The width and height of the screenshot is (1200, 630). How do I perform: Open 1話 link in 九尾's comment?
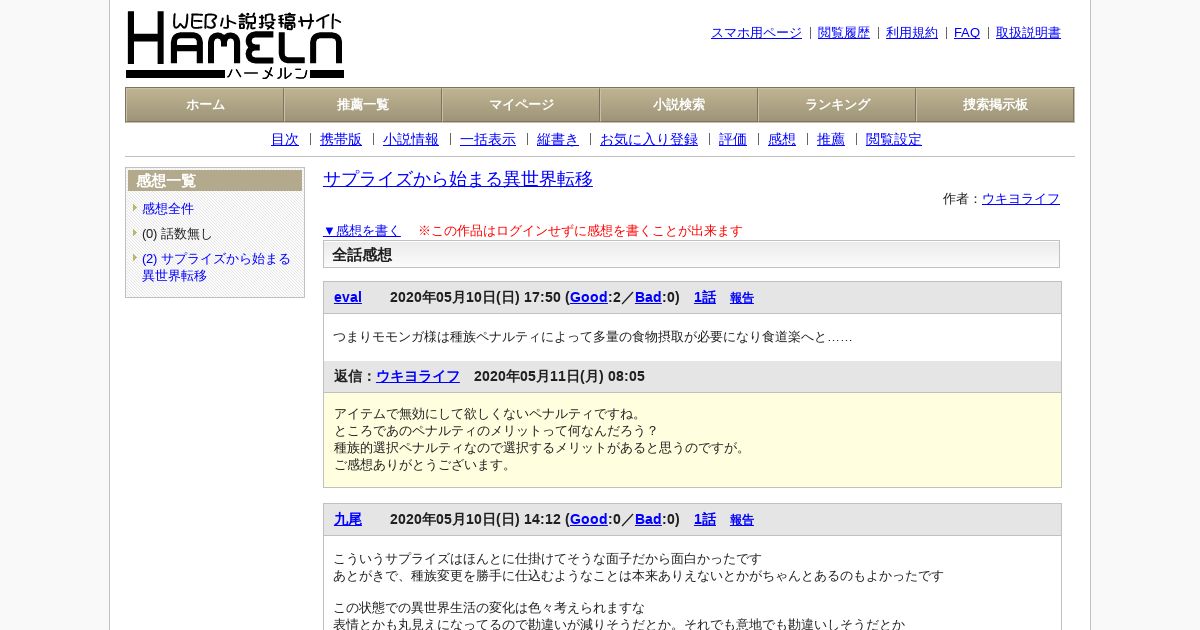pos(705,519)
